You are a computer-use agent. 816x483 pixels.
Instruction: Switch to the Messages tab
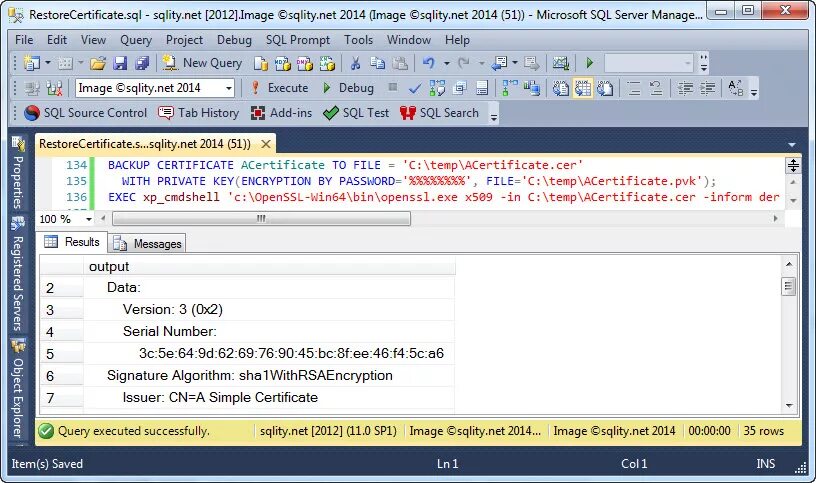pos(148,244)
